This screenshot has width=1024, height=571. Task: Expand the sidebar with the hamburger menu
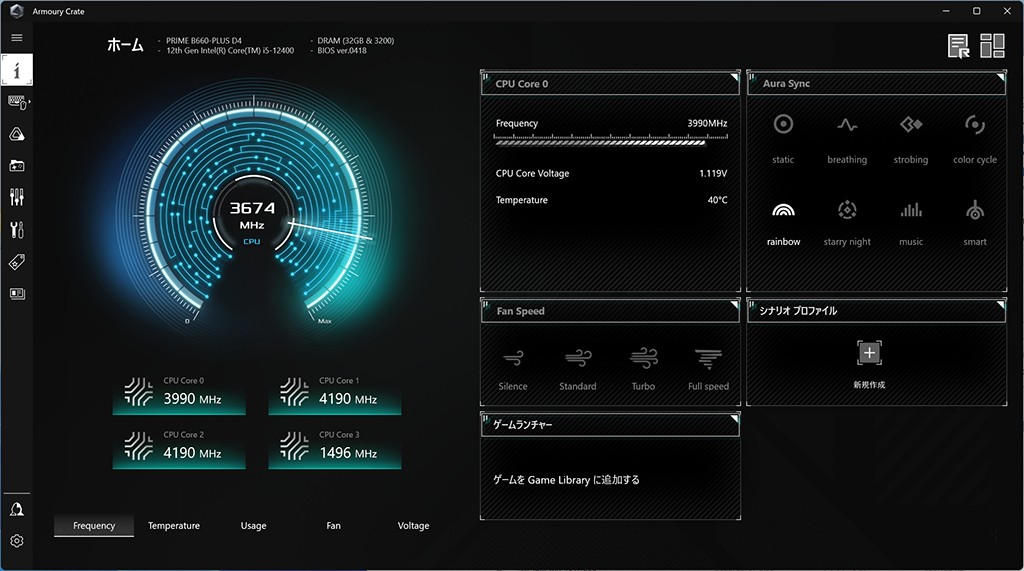coord(17,38)
